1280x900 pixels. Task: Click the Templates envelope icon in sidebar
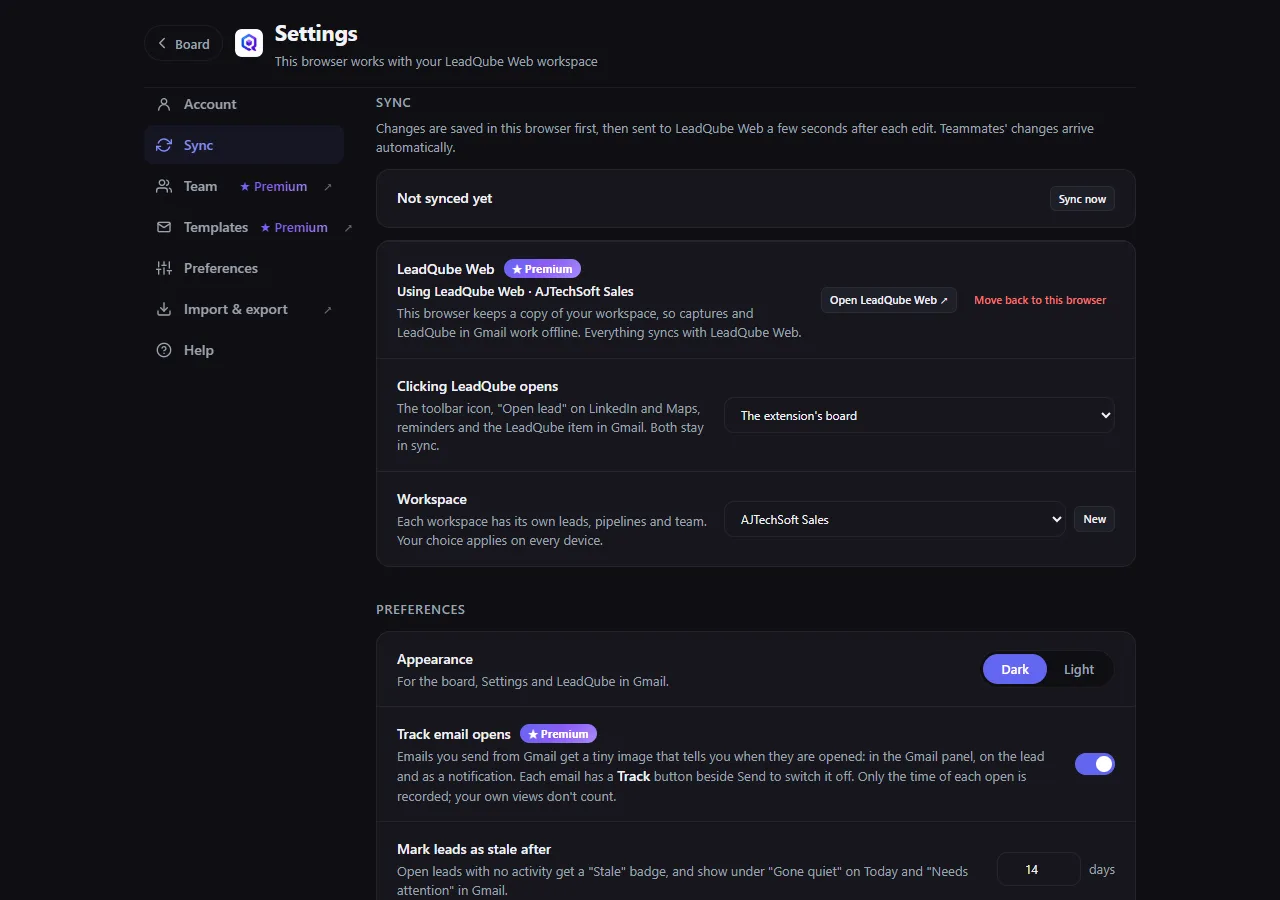(x=164, y=227)
